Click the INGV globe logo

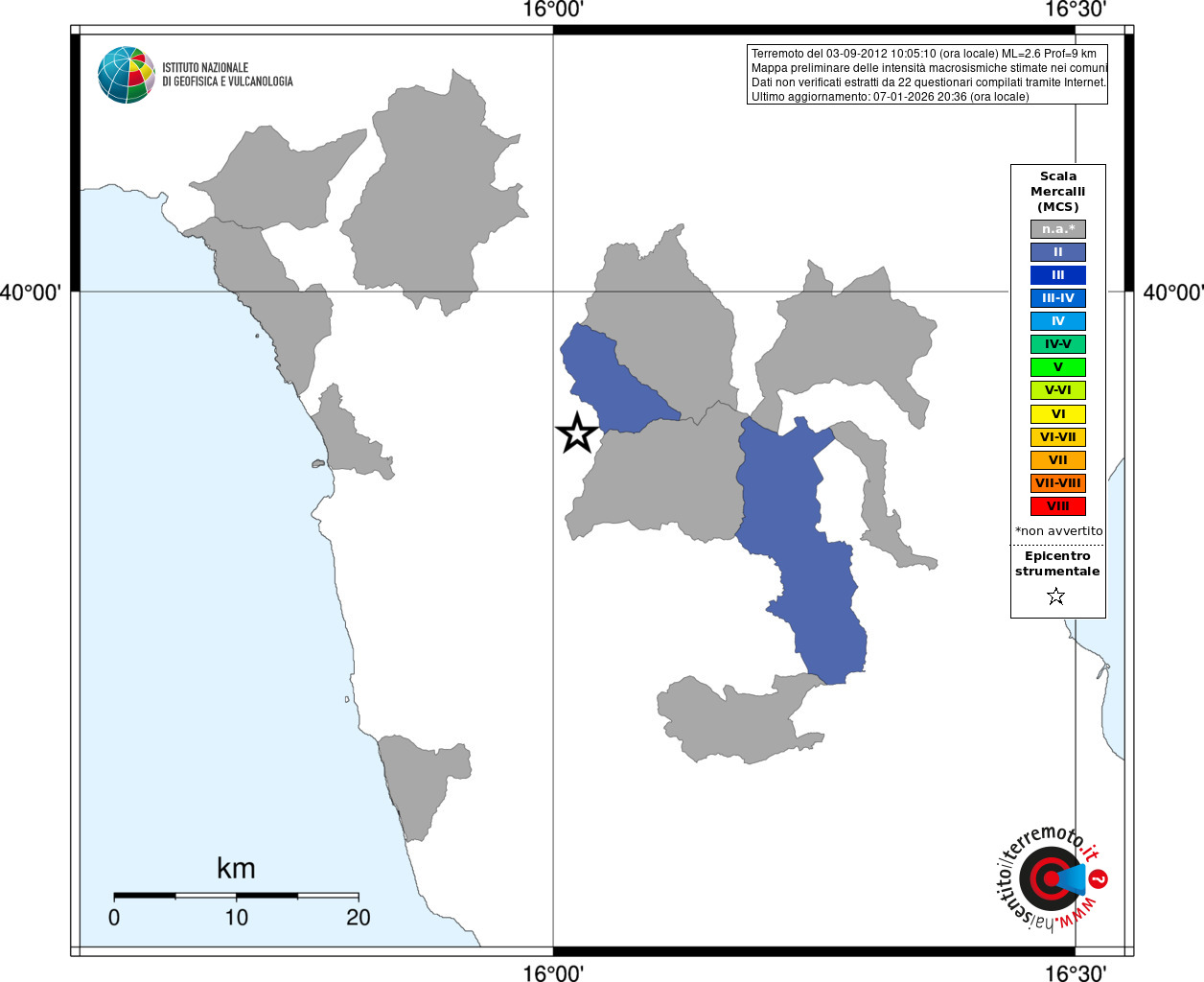click(x=127, y=75)
